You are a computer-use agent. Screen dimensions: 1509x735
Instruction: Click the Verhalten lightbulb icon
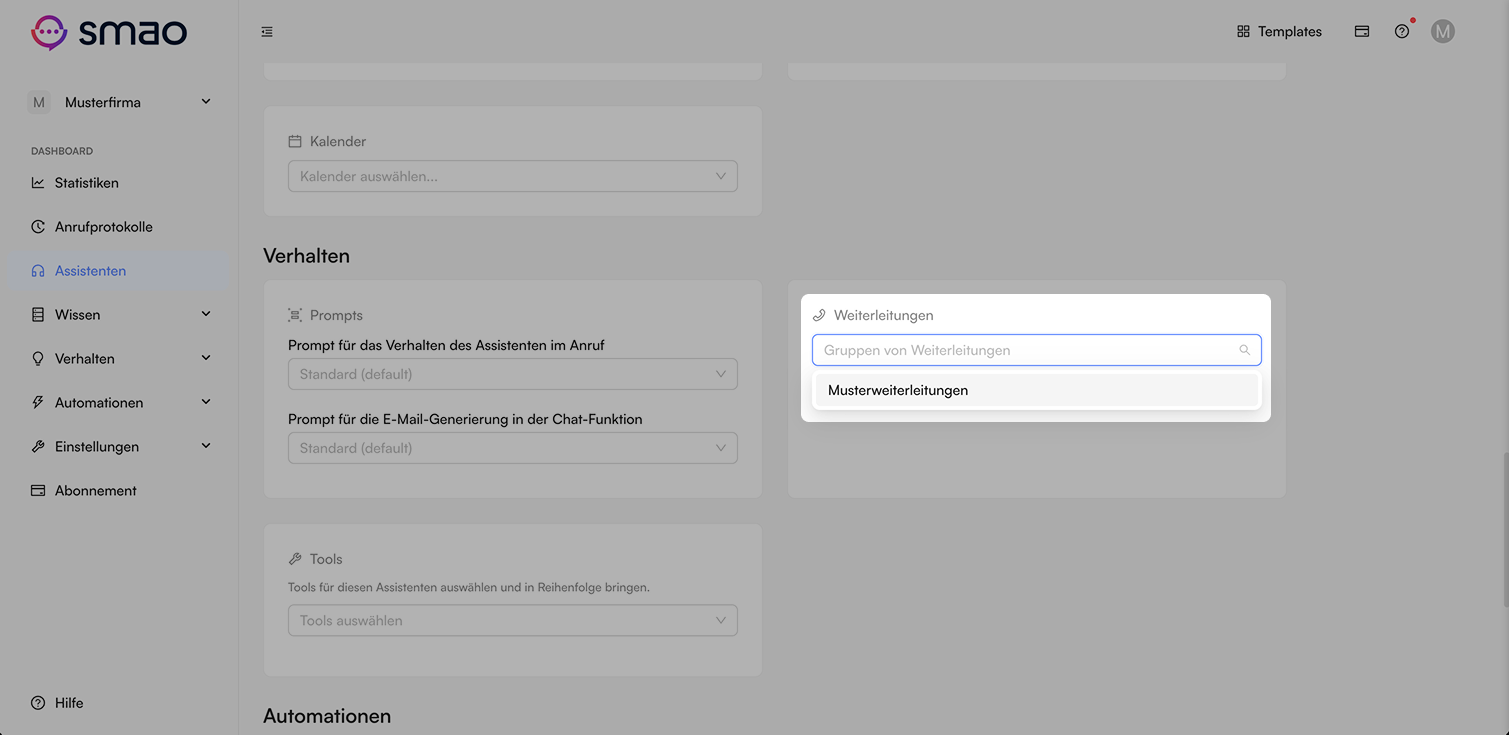pos(38,359)
